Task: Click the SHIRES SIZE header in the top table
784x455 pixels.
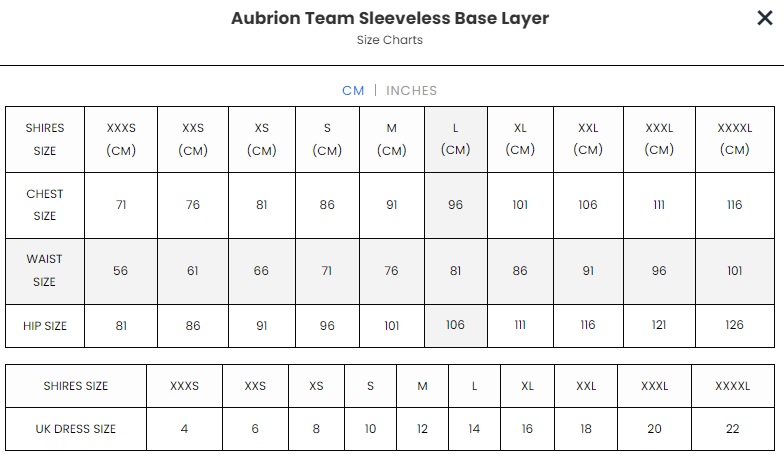Action: click(45, 139)
